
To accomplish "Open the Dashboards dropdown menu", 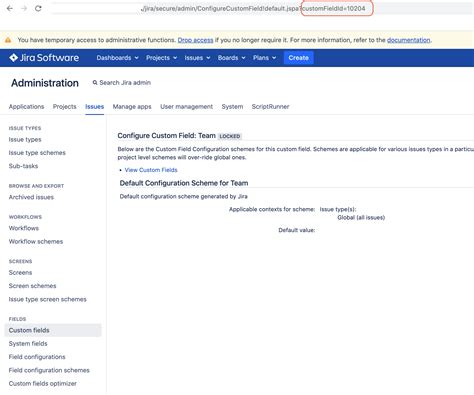I will 117,58.
